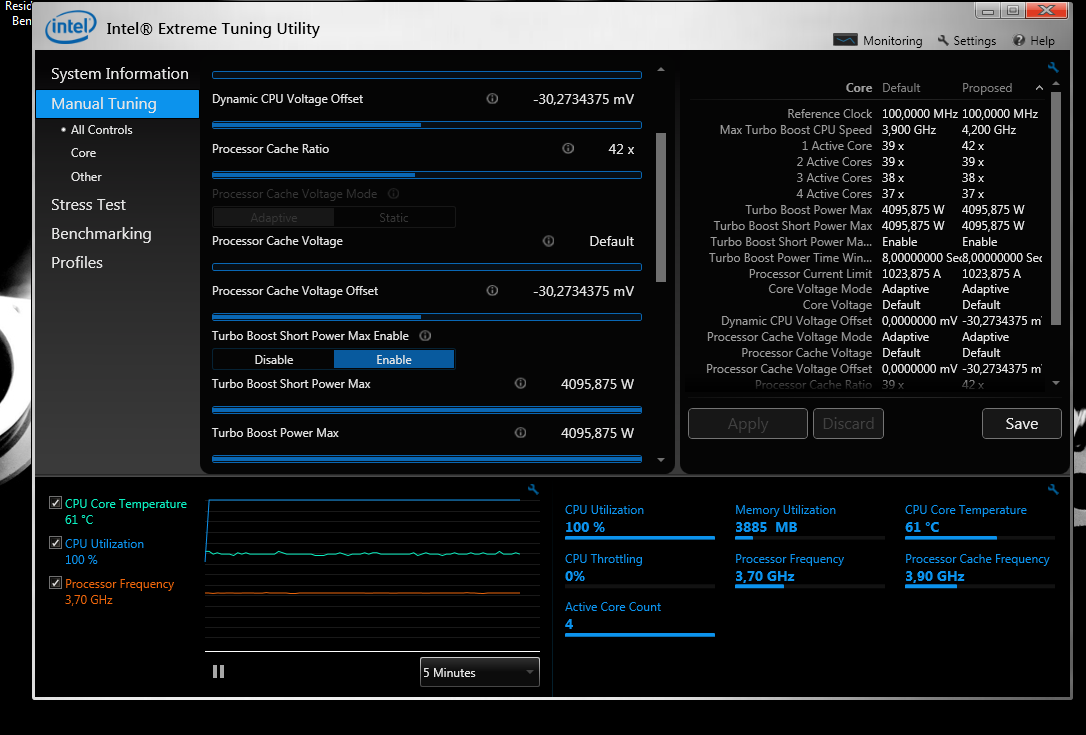Open Benchmarking section
Viewport: 1086px width, 735px height.
[x=101, y=233]
